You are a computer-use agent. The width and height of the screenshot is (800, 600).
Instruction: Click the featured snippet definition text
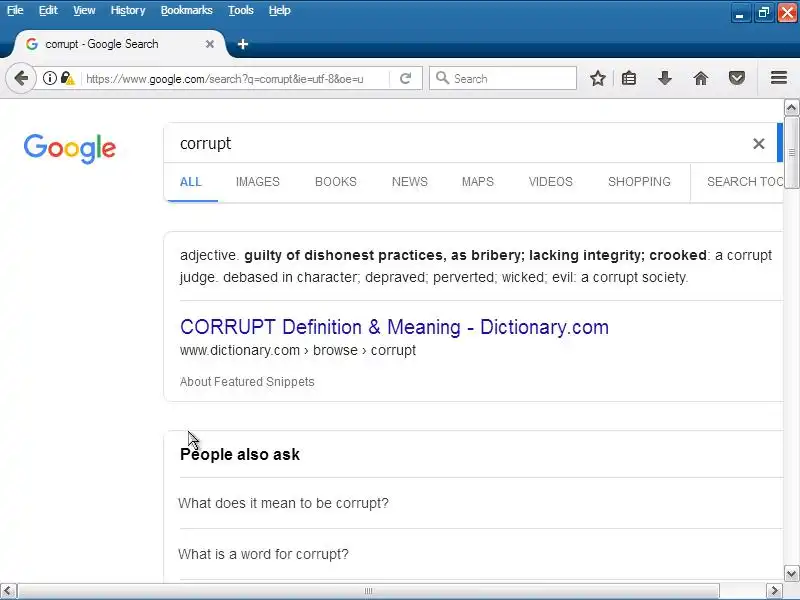click(x=476, y=266)
